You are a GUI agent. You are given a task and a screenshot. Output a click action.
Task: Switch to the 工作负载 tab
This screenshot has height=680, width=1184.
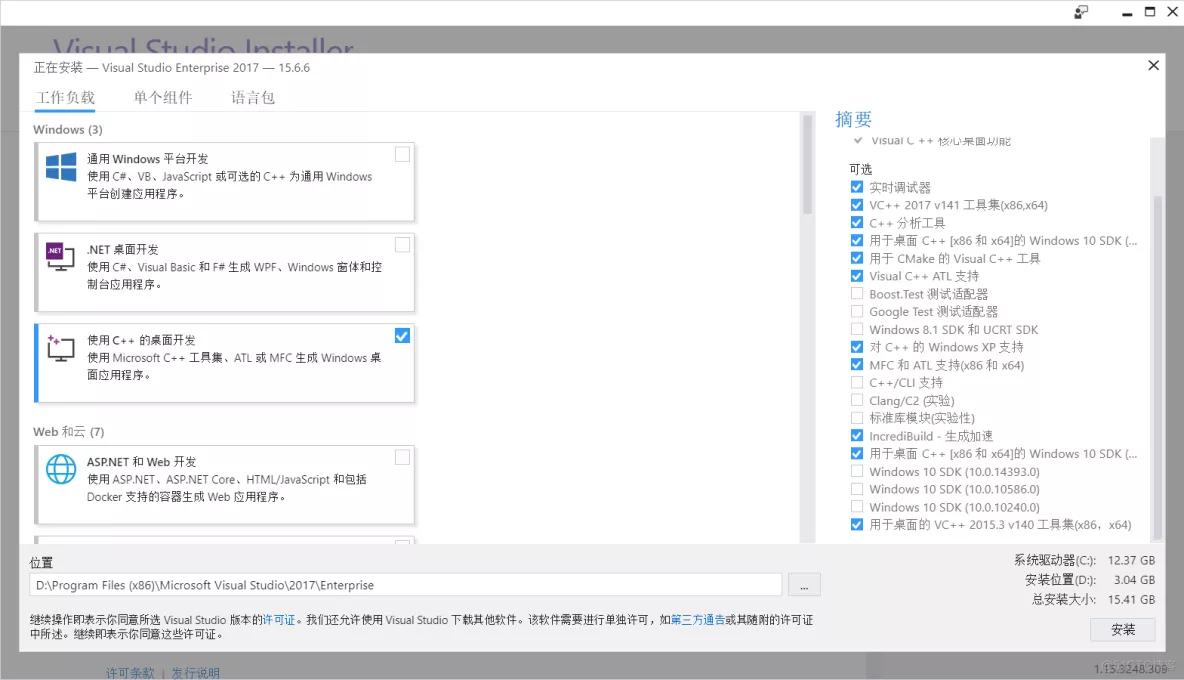(65, 97)
